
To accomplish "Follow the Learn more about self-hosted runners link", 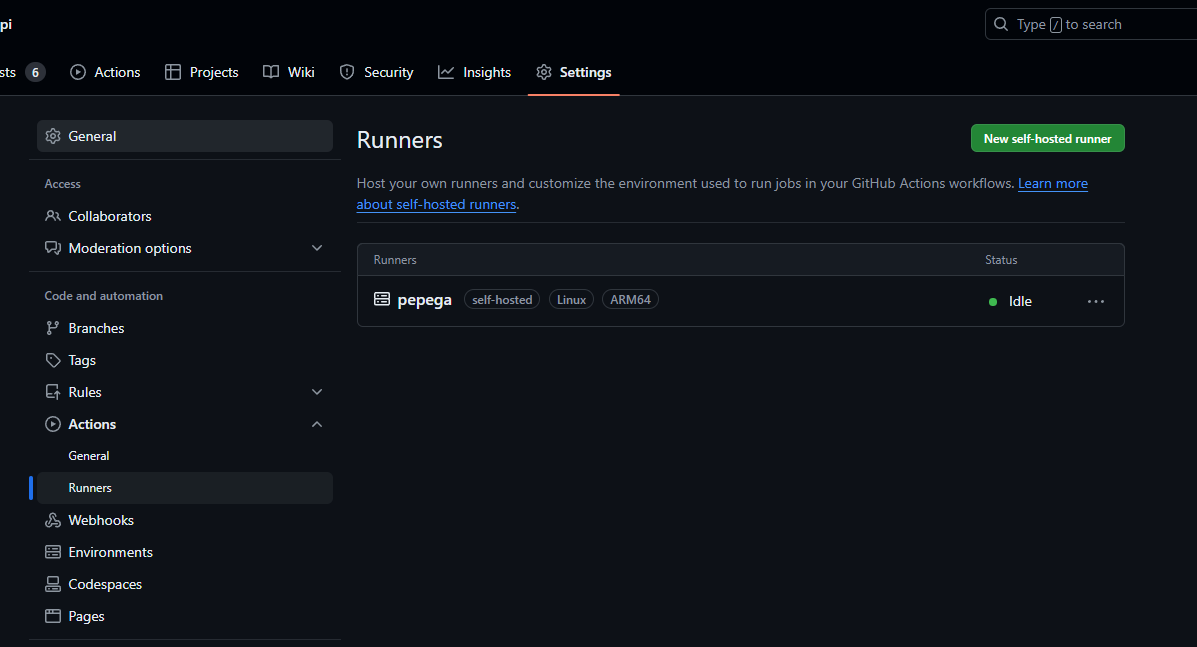I will [1053, 183].
